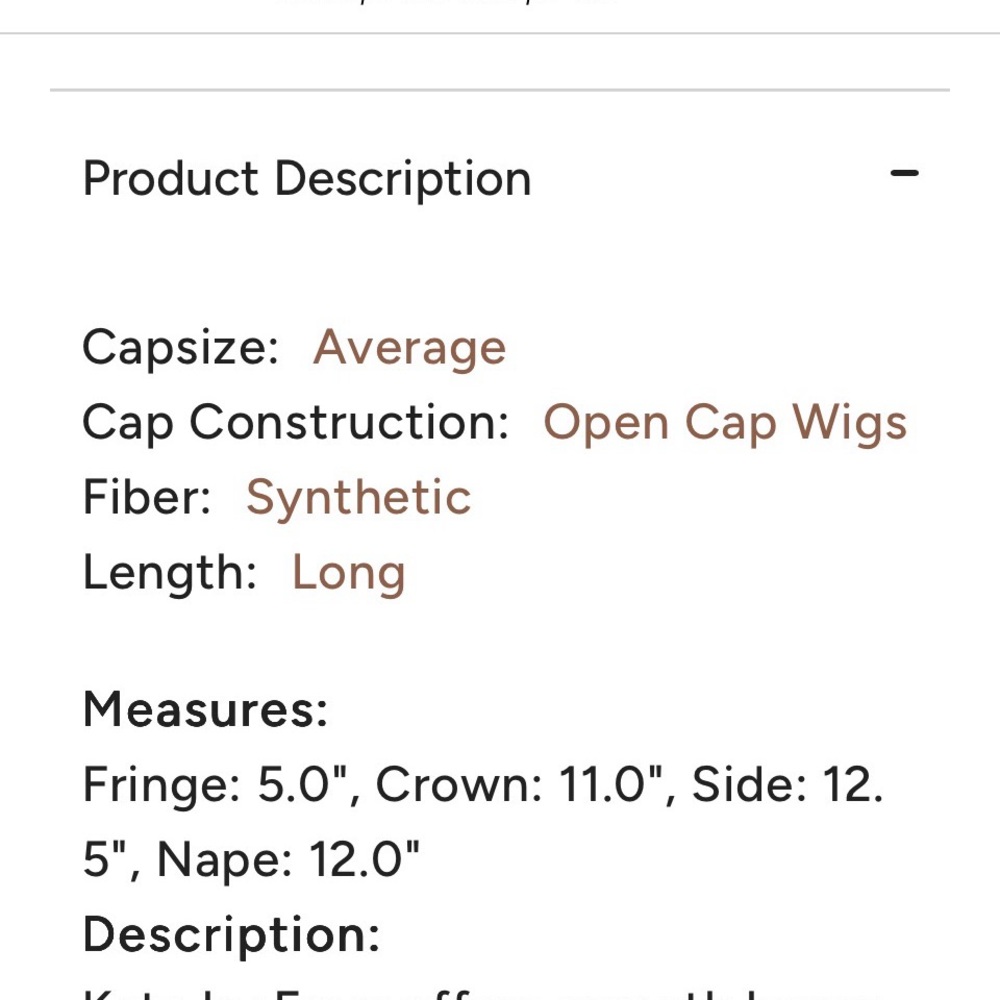Click the Description heading
This screenshot has width=1000, height=1000.
coord(232,935)
